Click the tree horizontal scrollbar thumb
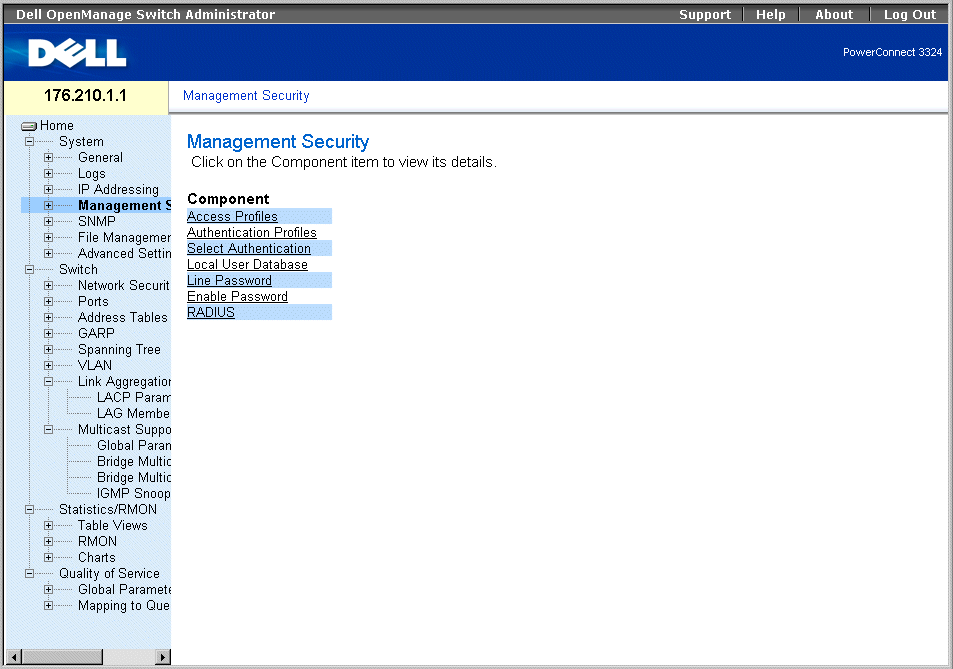 tap(63, 657)
